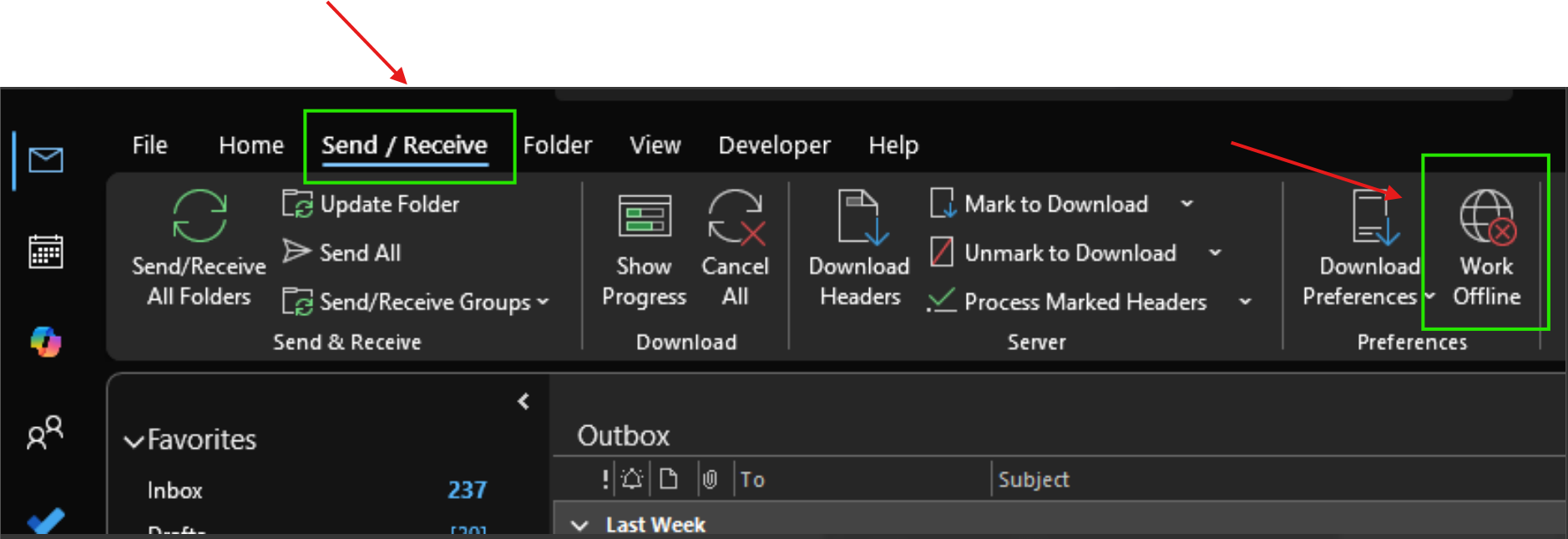Image resolution: width=1568 pixels, height=539 pixels.
Task: Click Process Marked Headers
Action: 1068,302
